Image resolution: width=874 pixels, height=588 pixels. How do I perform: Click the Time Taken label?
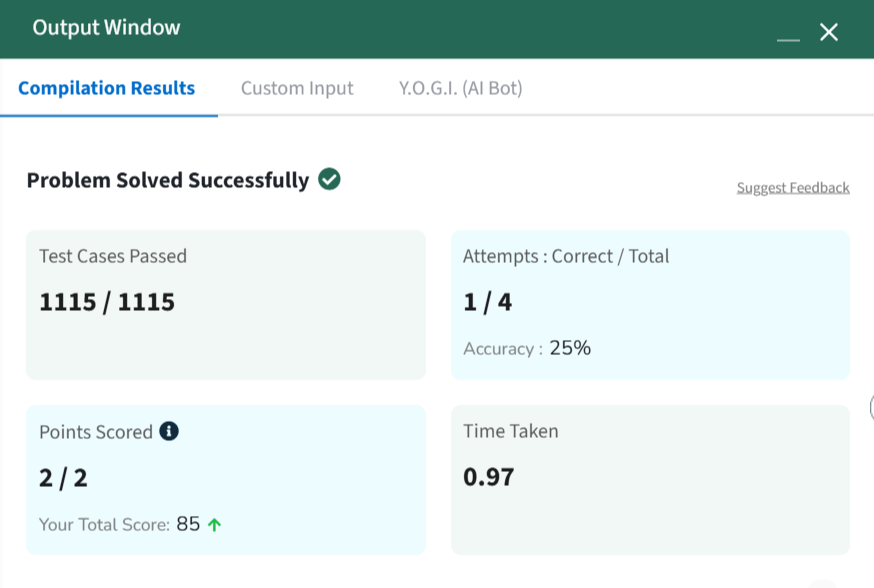(511, 431)
